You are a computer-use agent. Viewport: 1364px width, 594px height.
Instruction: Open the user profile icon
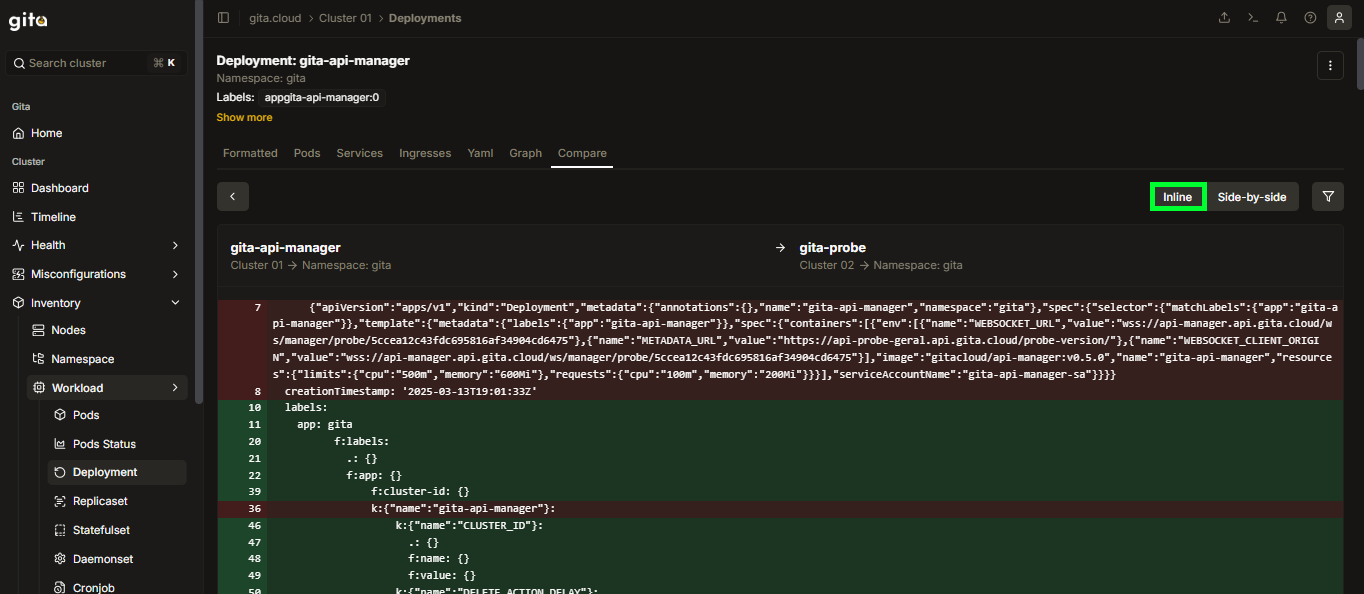point(1339,18)
